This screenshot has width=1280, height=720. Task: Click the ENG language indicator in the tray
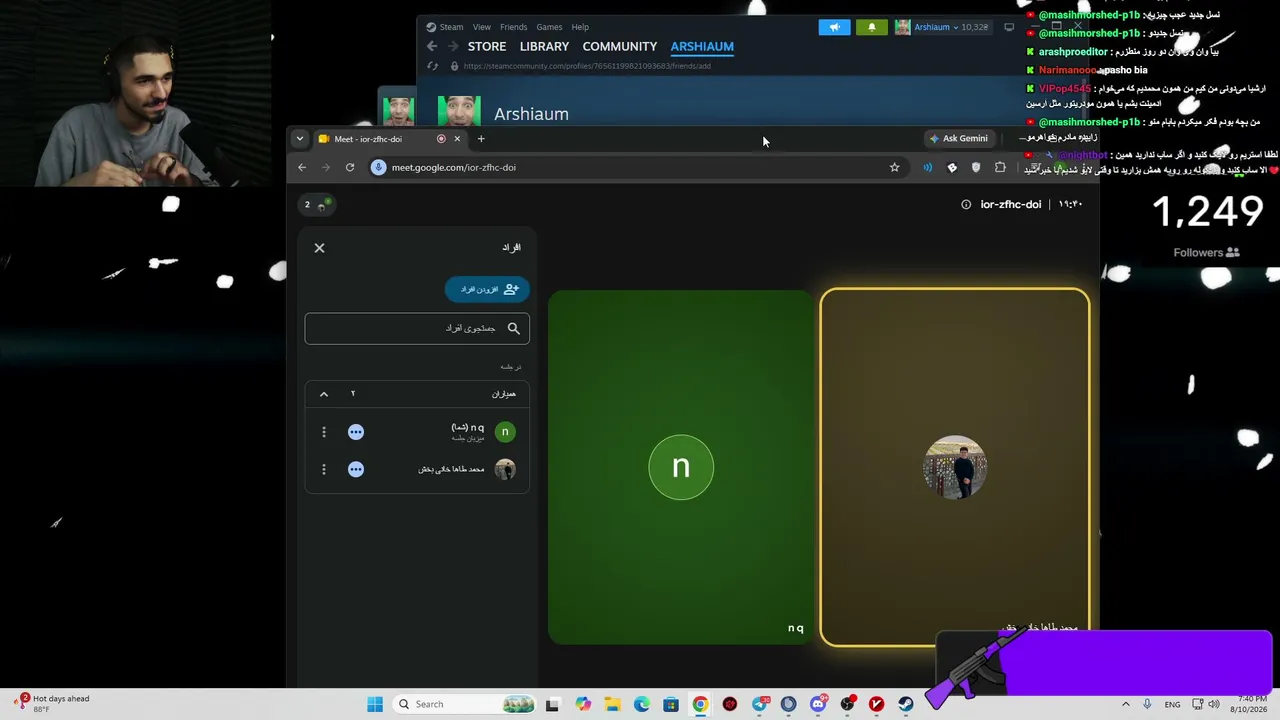(1172, 704)
